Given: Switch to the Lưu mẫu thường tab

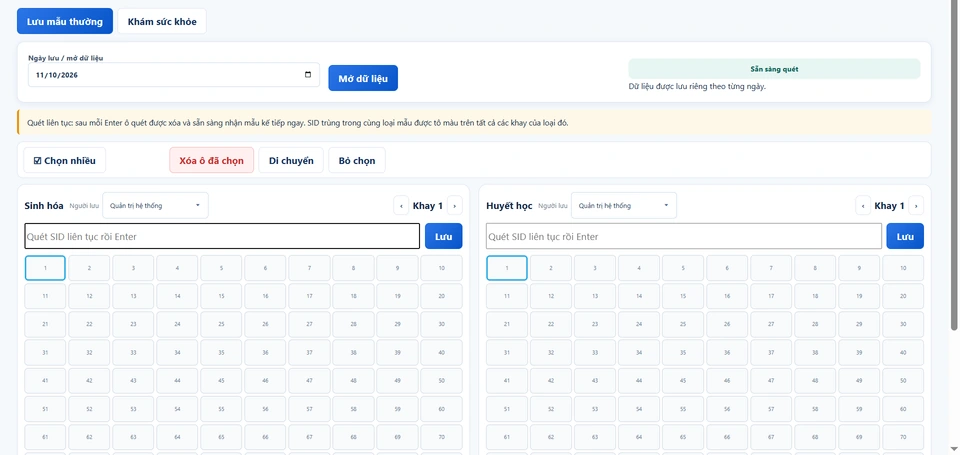Looking at the screenshot, I should [x=65, y=21].
